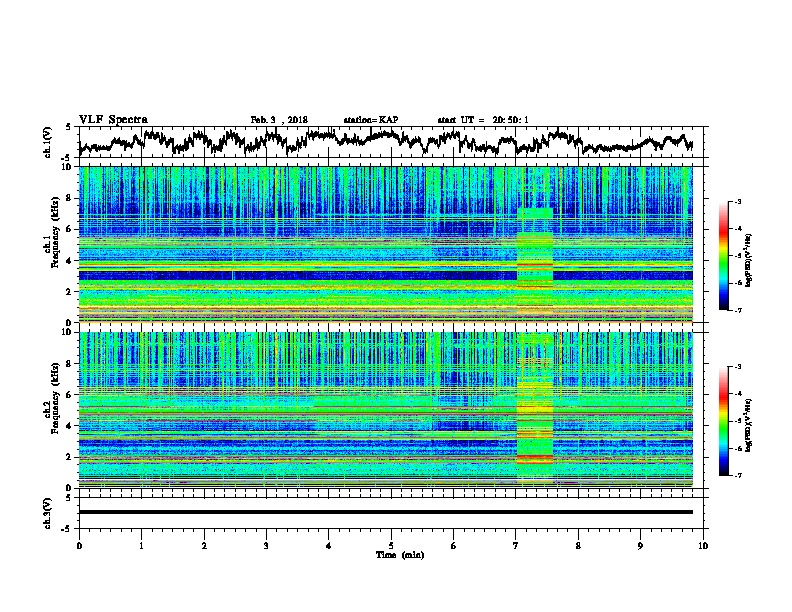Click the -7 label on the ch.2 color bar

(x=737, y=475)
